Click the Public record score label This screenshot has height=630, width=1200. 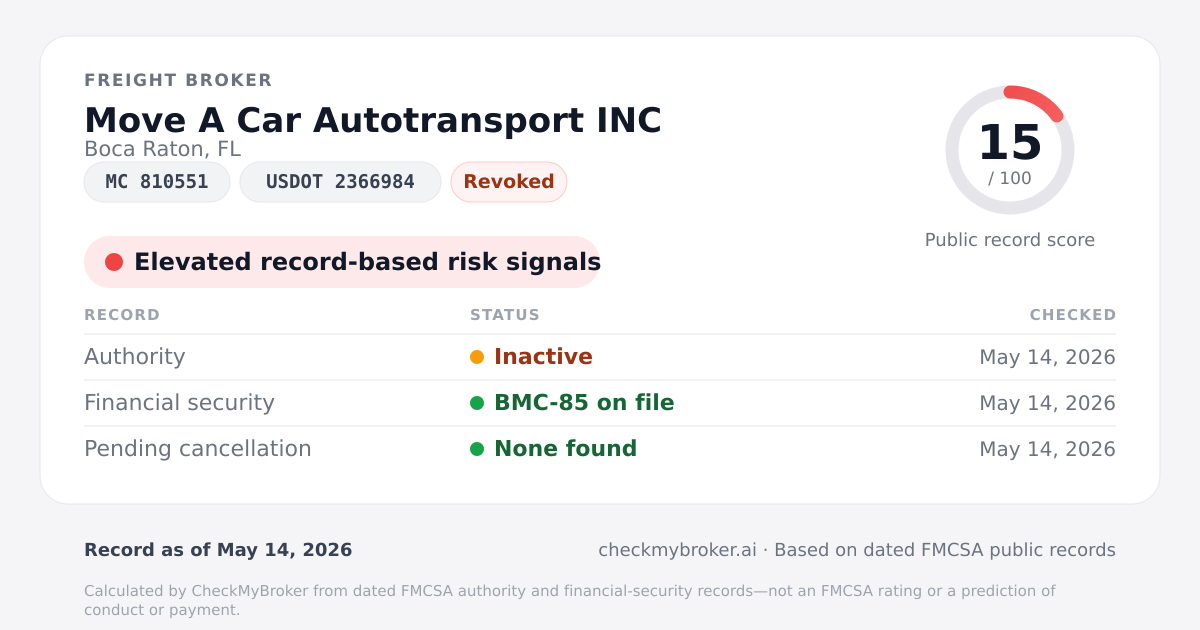coord(1010,240)
